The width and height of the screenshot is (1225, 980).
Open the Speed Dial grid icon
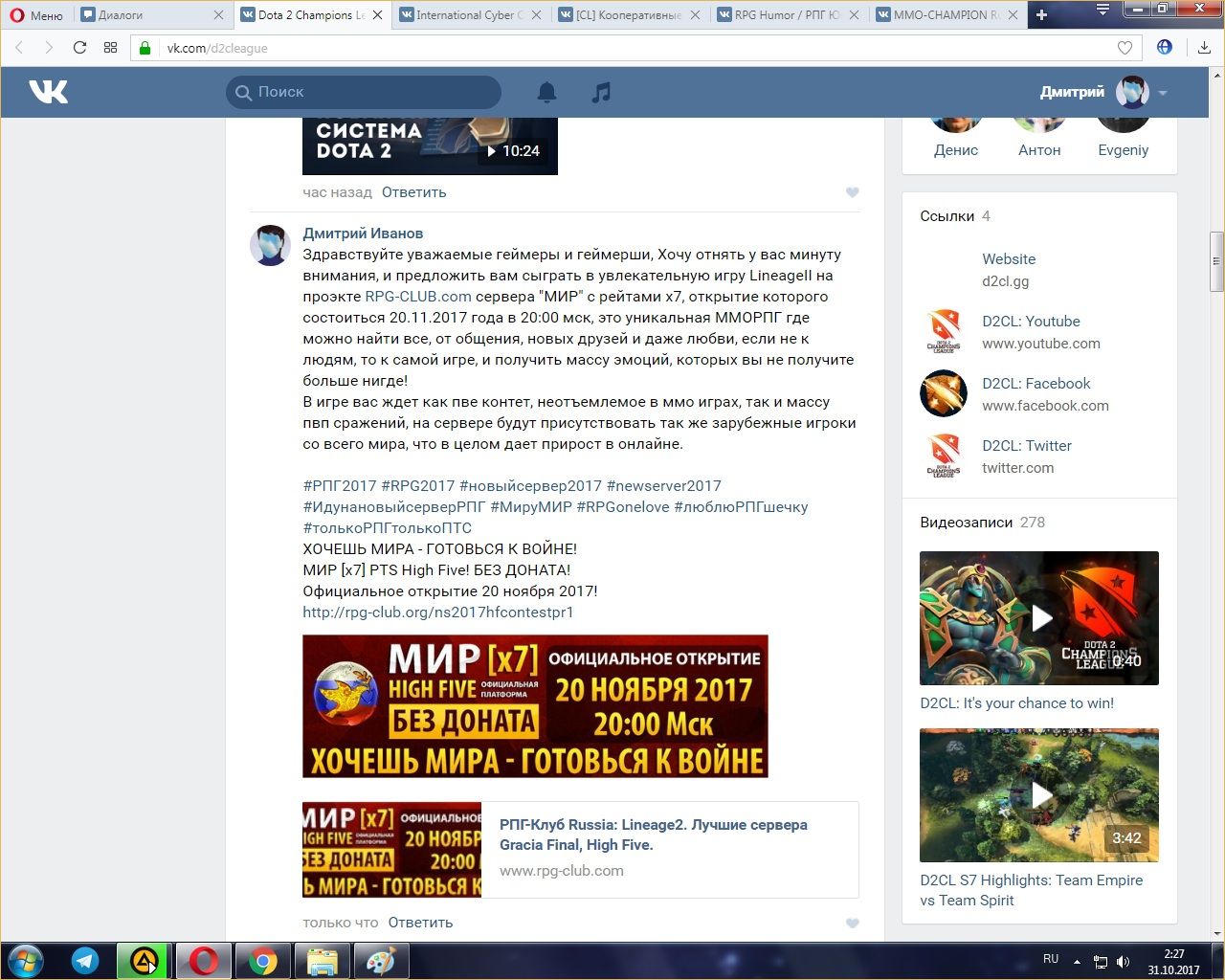pyautogui.click(x=110, y=48)
